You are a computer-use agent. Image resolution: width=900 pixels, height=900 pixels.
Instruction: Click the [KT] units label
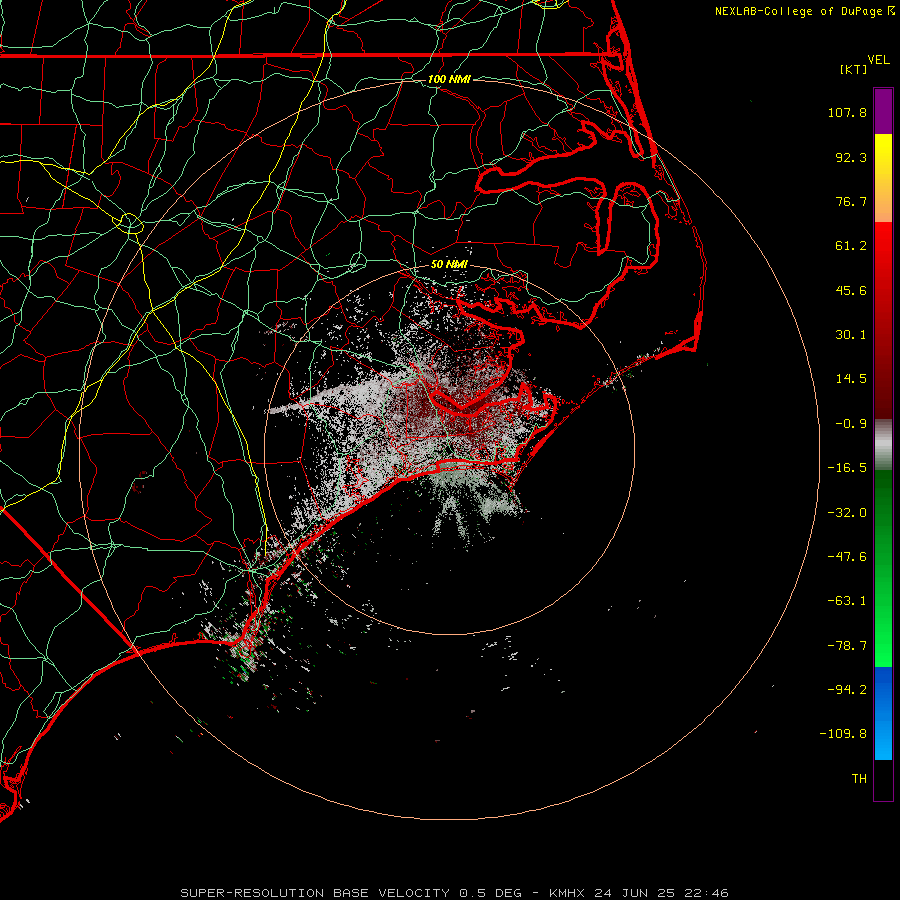click(853, 69)
